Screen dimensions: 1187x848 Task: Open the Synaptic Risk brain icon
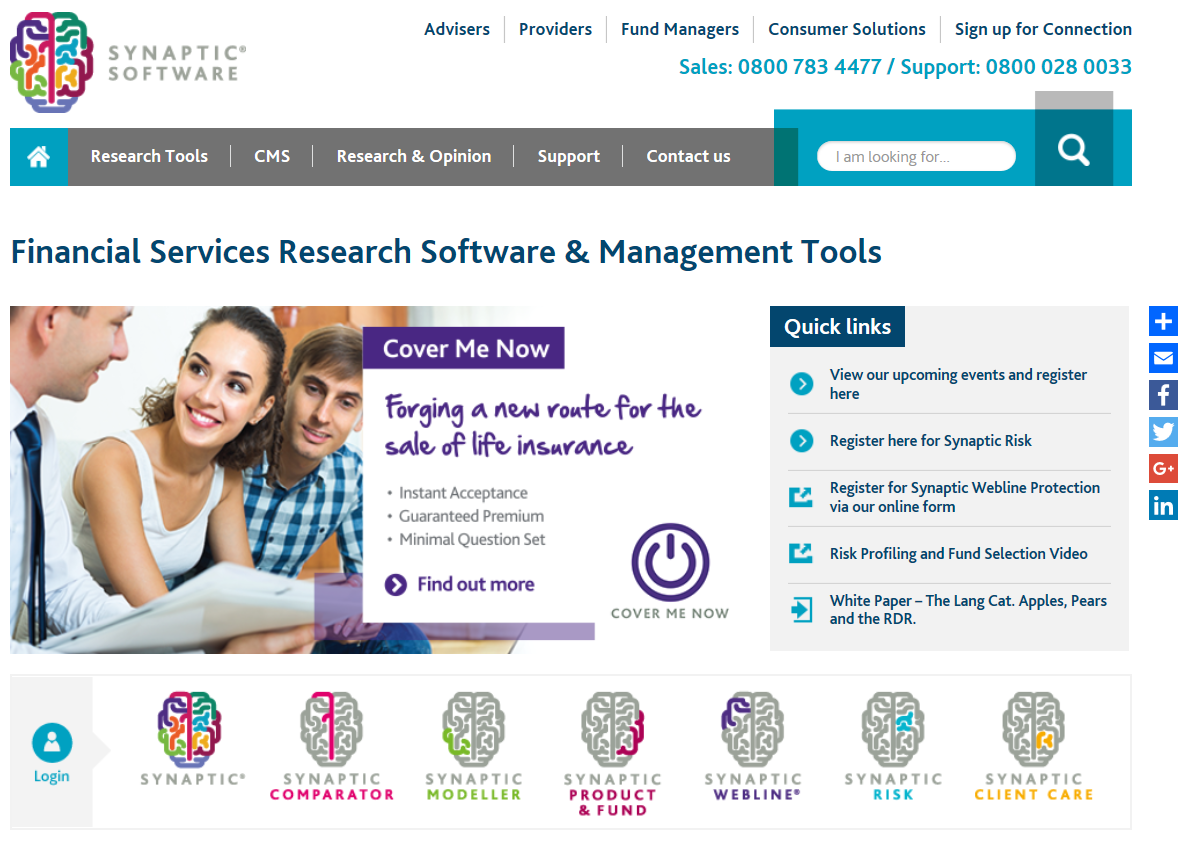893,729
